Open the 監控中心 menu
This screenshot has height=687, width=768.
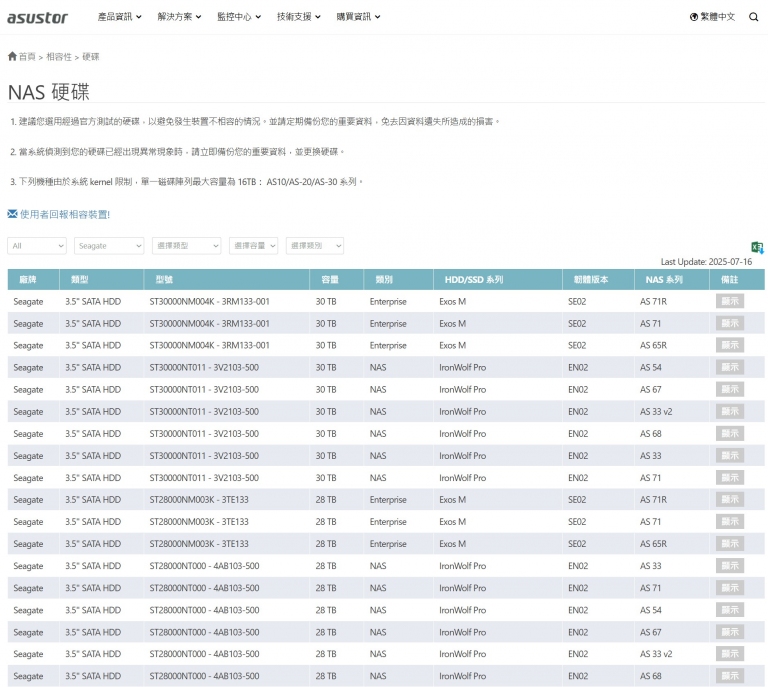pos(239,17)
